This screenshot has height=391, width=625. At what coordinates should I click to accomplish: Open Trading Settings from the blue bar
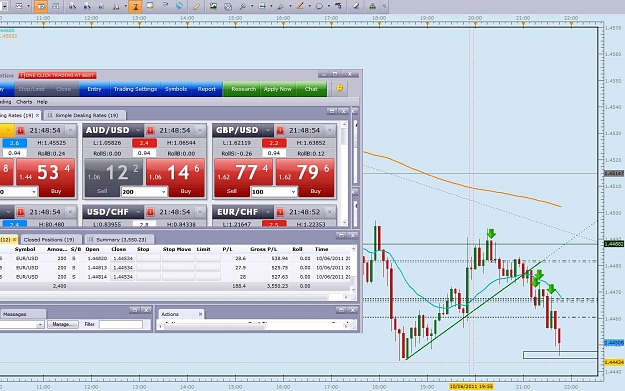[x=135, y=89]
